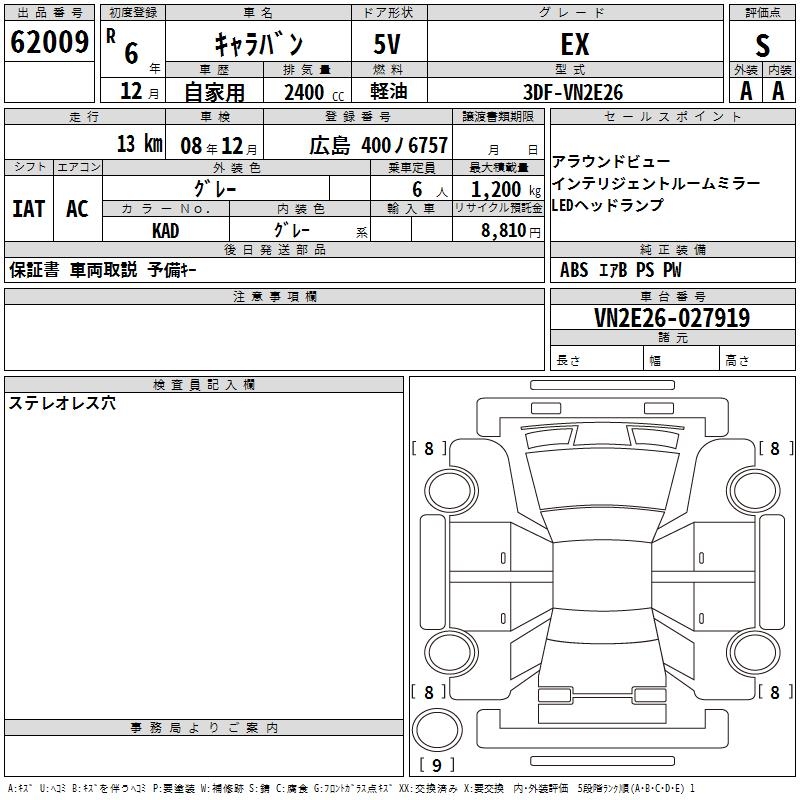Click the 幅 dimension field
This screenshot has height=800, width=800.
(681, 358)
